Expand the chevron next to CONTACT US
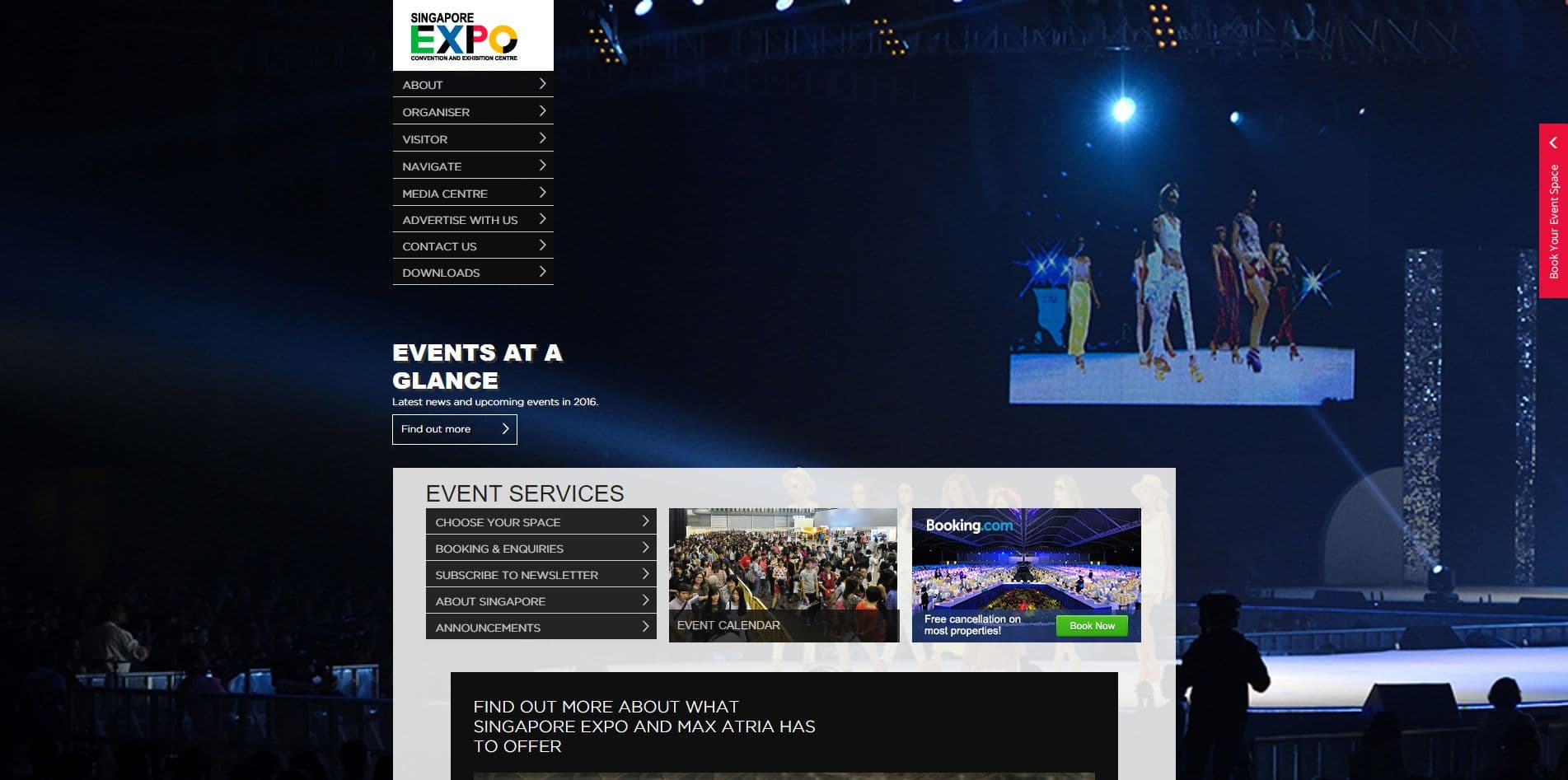Viewport: 1568px width, 780px height. 542,245
